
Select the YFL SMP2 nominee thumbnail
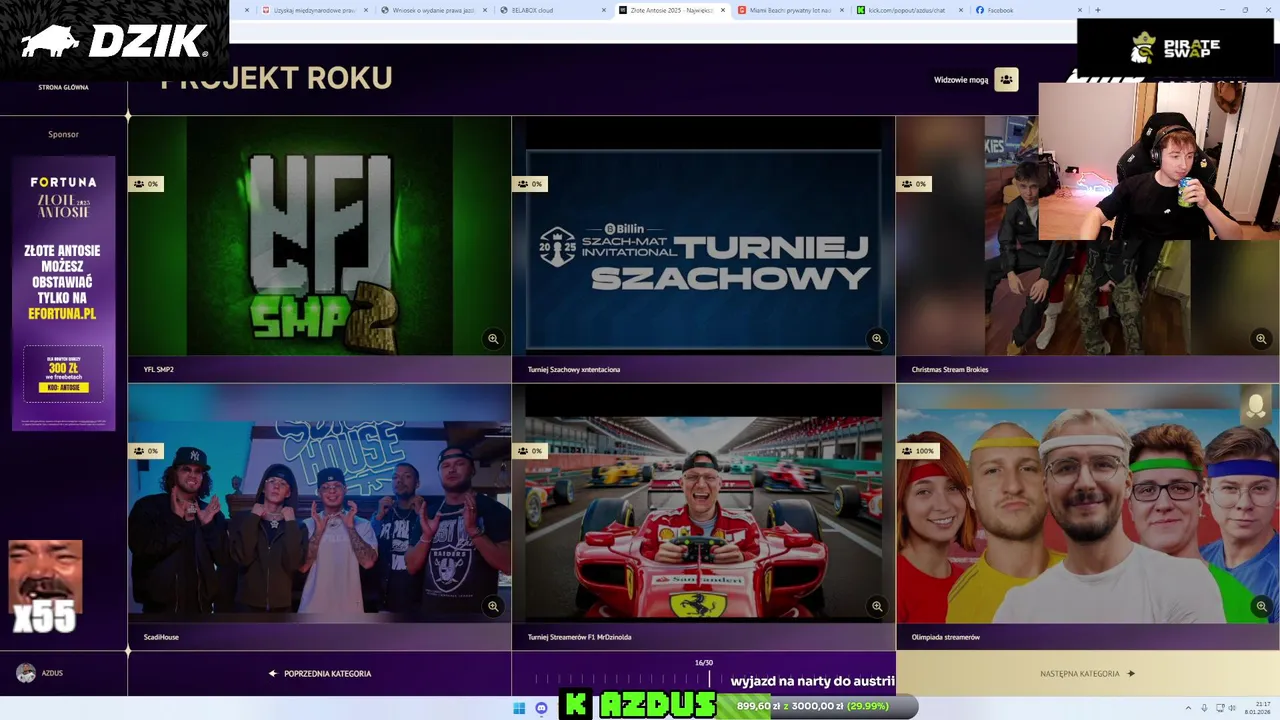[319, 236]
